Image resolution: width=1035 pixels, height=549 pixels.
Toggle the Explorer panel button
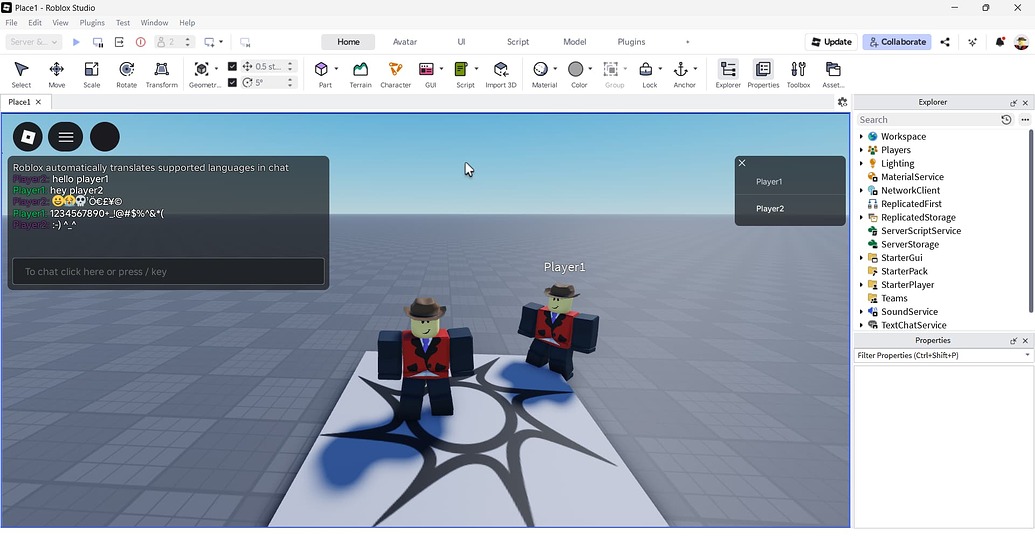pos(728,74)
